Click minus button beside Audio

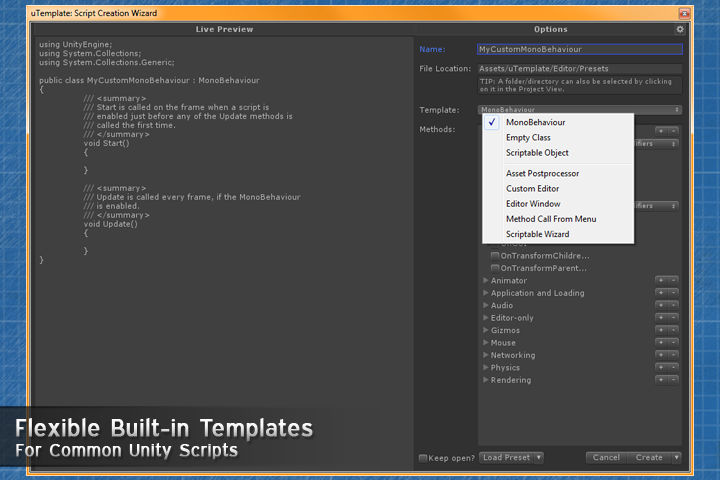(x=674, y=306)
